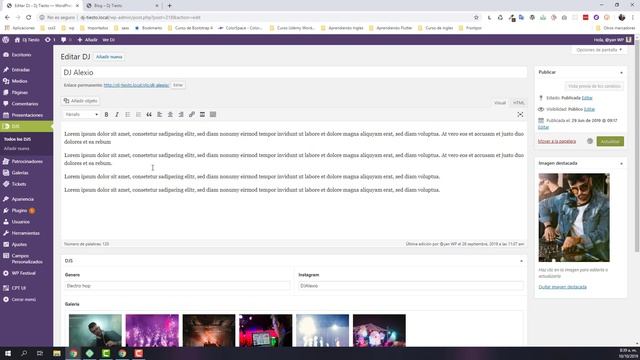Insert a bulleted list
This screenshot has height=360, width=640.
[x=128, y=115]
